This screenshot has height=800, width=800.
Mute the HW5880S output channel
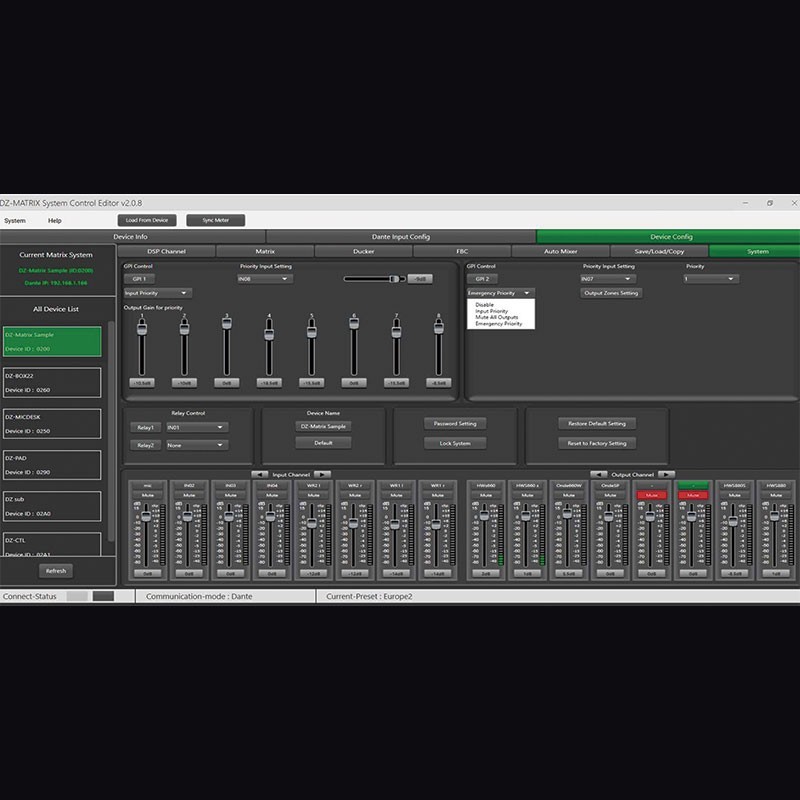point(734,495)
